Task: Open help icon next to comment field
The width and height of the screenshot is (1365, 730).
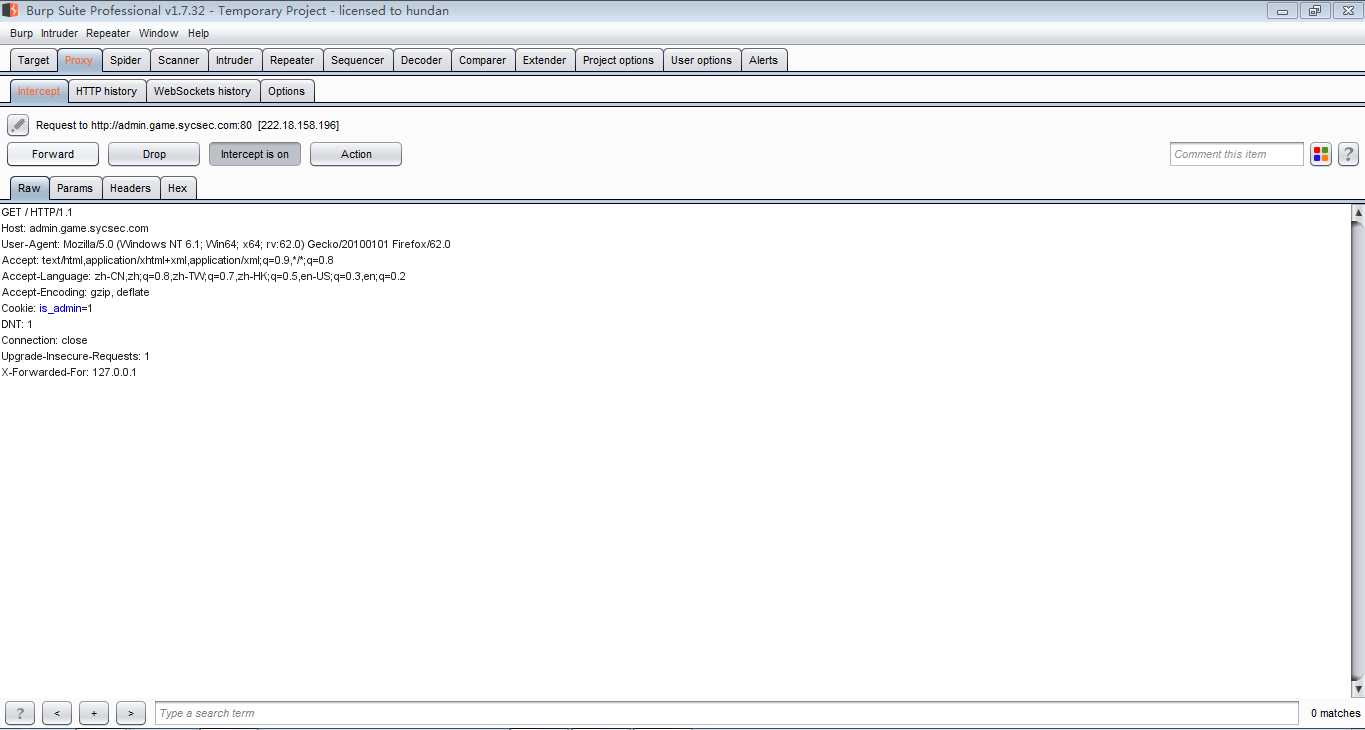Action: tap(1348, 154)
